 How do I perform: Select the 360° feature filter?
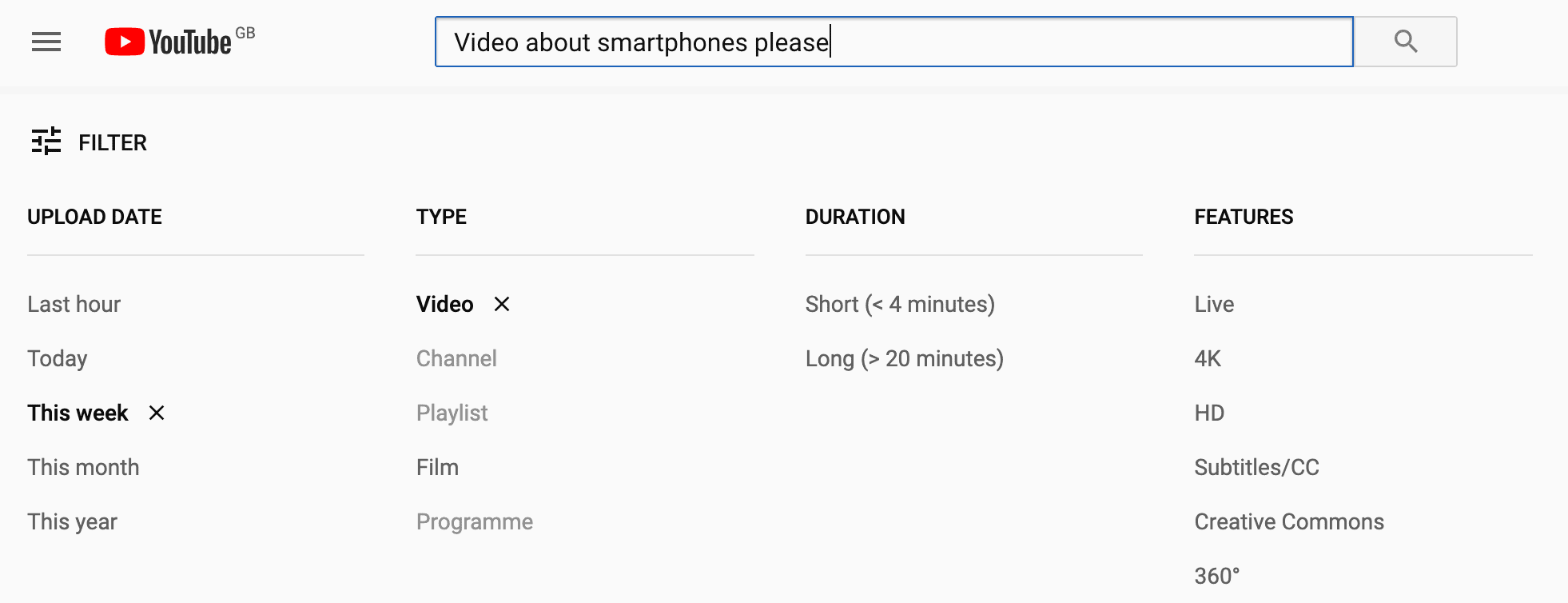coord(1216,574)
